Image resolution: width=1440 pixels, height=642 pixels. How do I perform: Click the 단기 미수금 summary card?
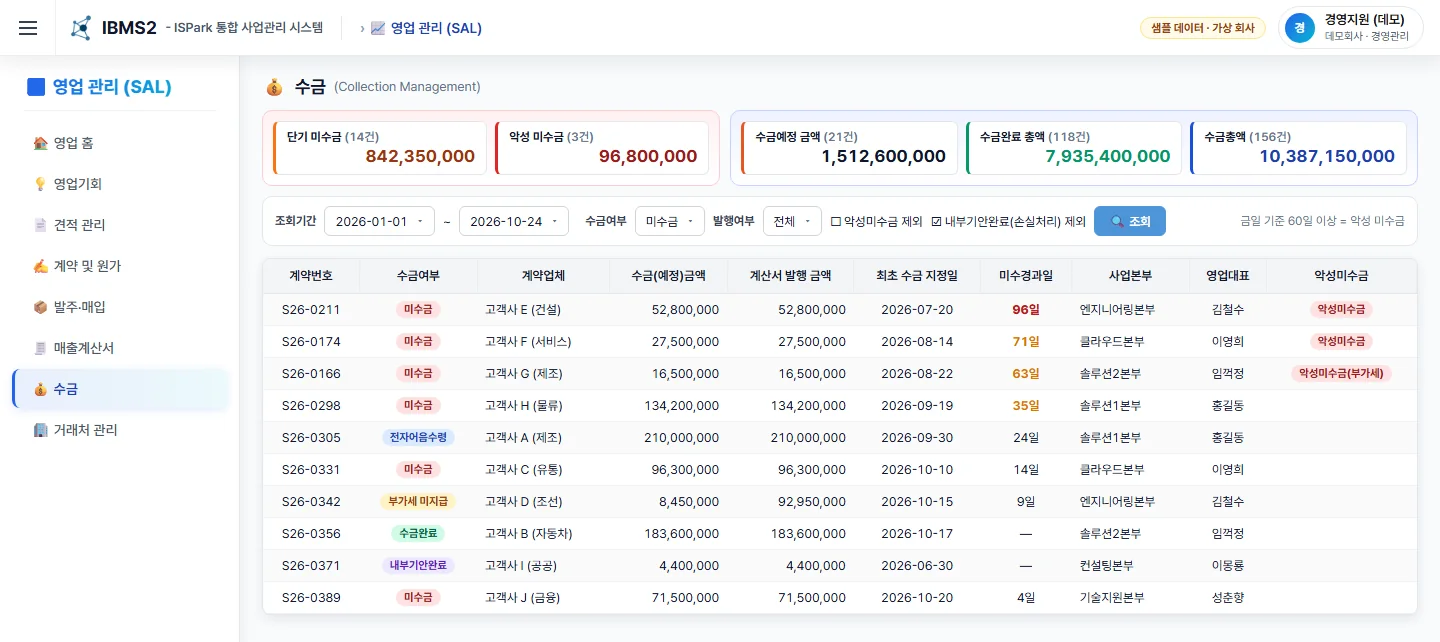[380, 148]
